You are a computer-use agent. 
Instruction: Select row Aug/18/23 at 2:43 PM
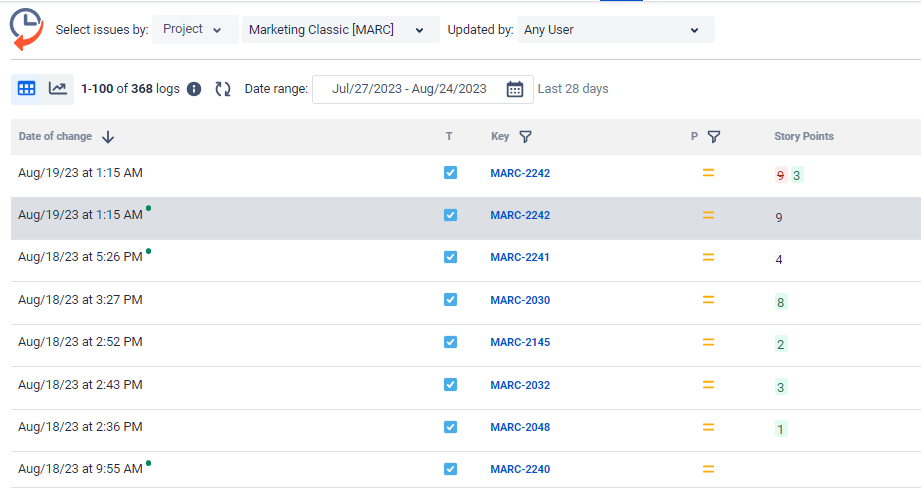coord(466,388)
